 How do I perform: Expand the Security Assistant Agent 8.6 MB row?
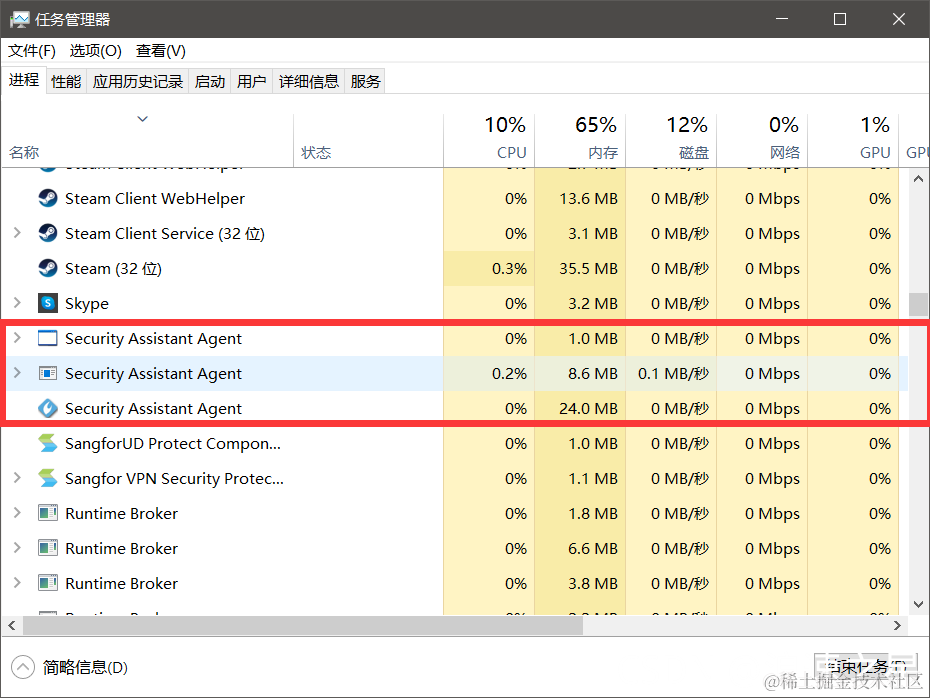pos(17,373)
